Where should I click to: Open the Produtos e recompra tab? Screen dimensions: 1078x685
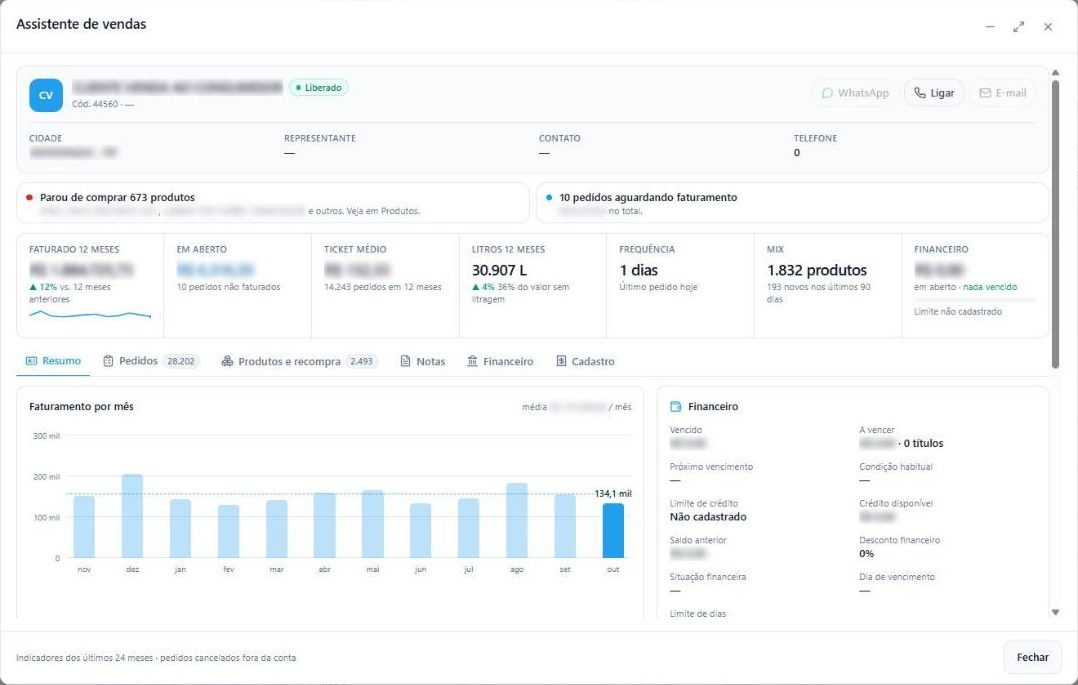click(299, 361)
